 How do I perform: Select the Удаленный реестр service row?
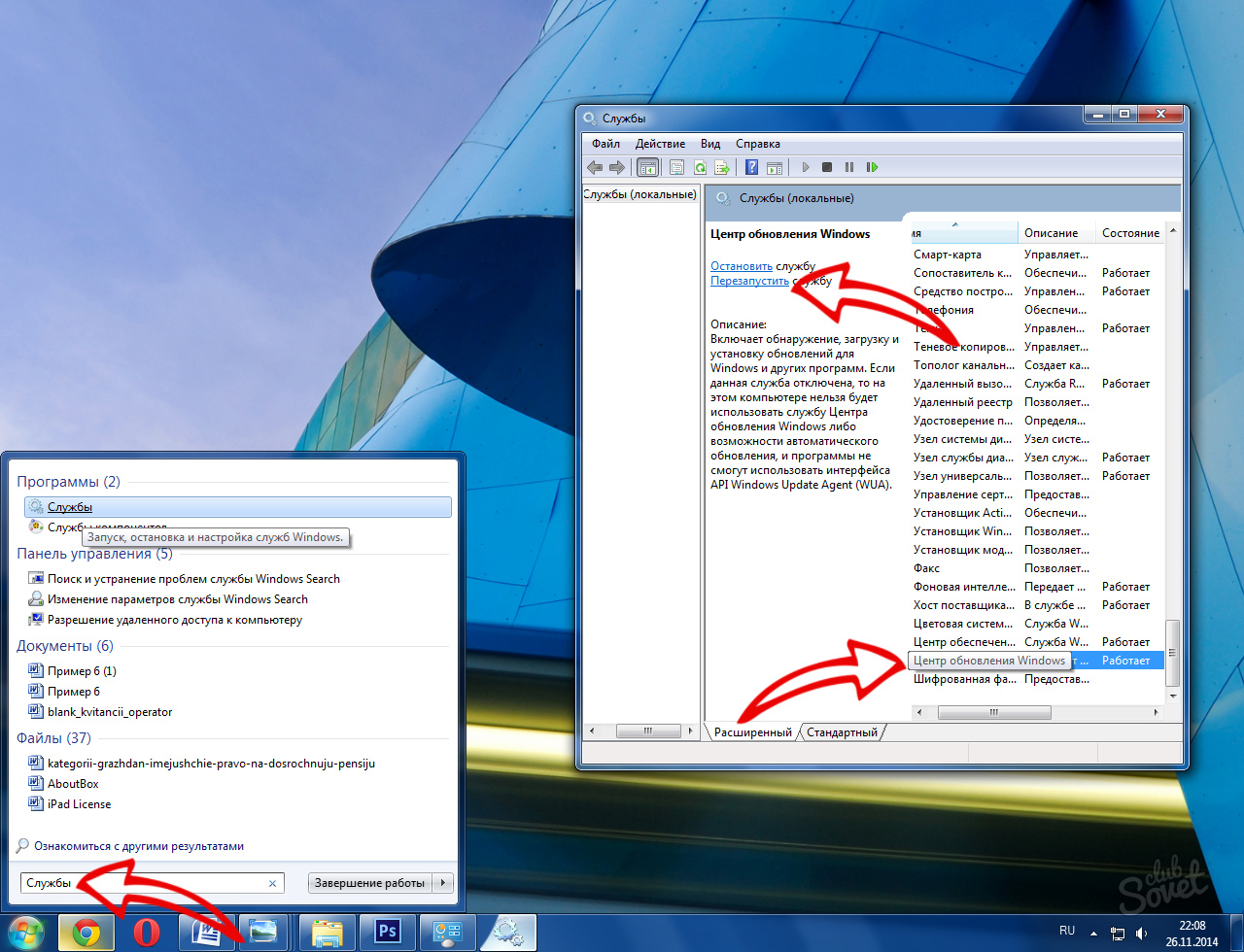[x=1035, y=402]
